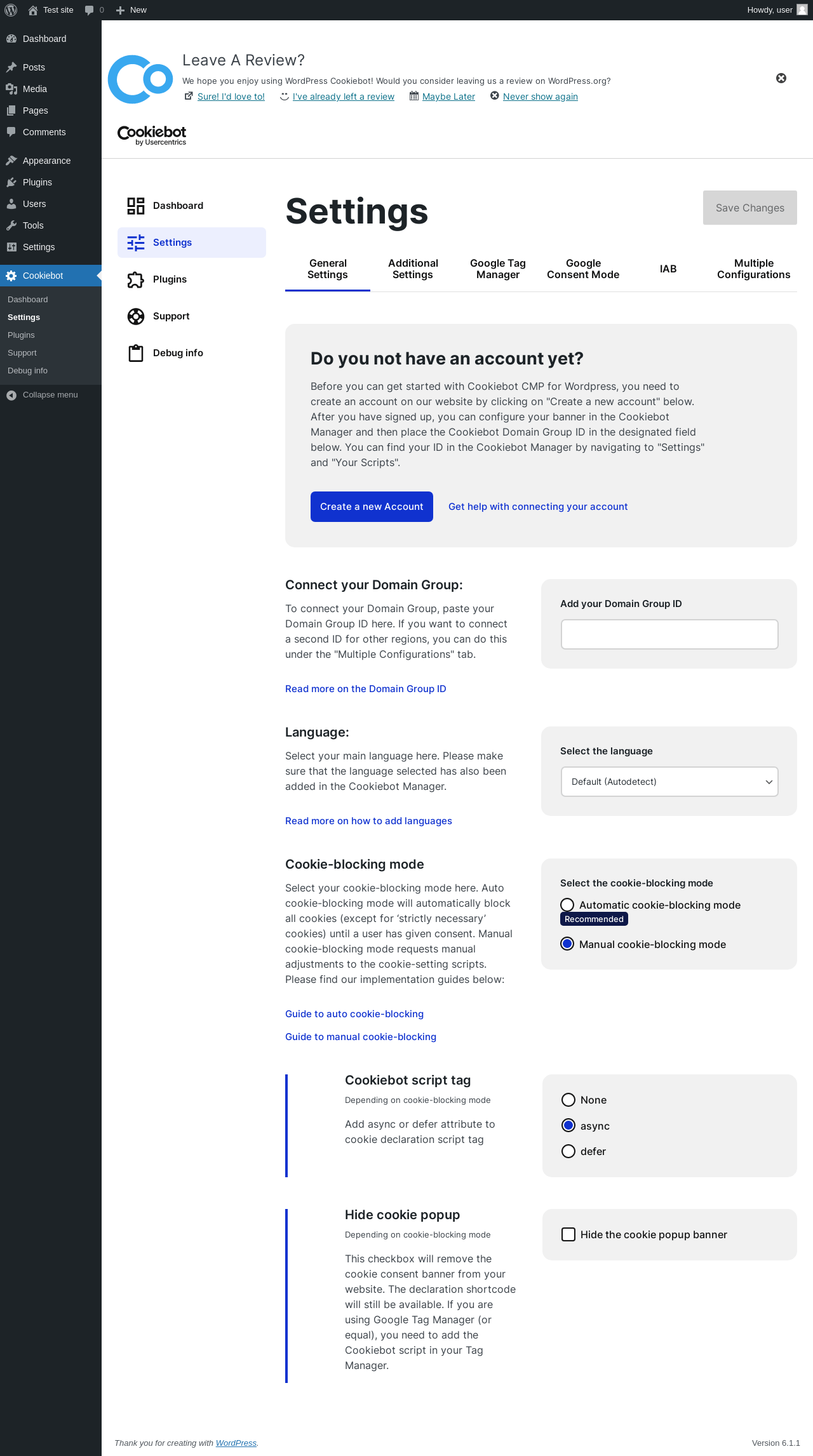This screenshot has width=813, height=1456.
Task: Click the Version 6.1.1 footer text
Action: coord(776,1443)
